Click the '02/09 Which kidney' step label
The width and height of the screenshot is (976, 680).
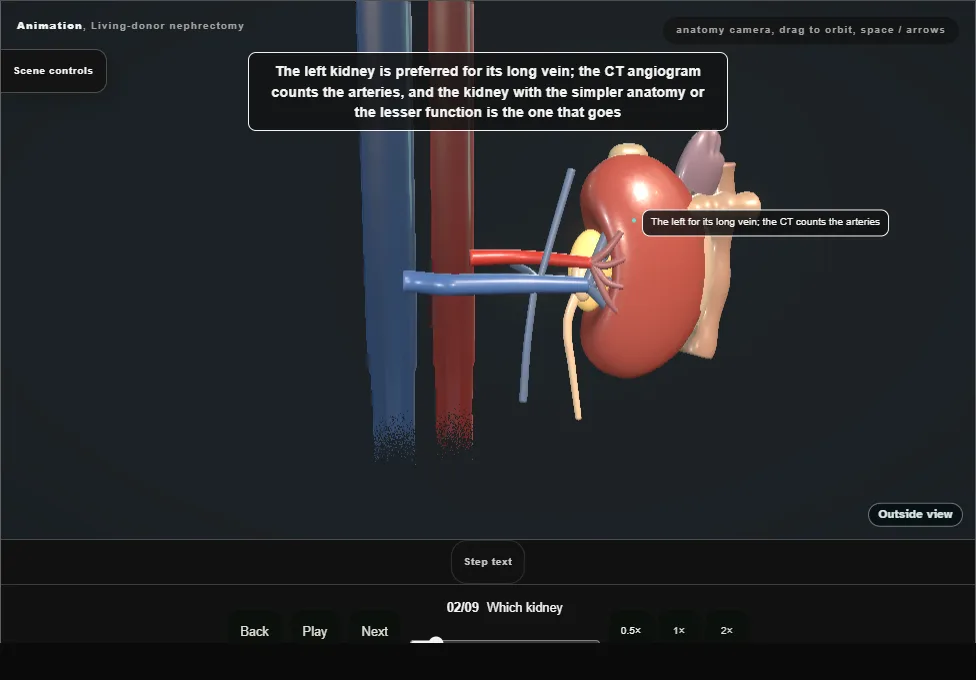[x=504, y=607]
